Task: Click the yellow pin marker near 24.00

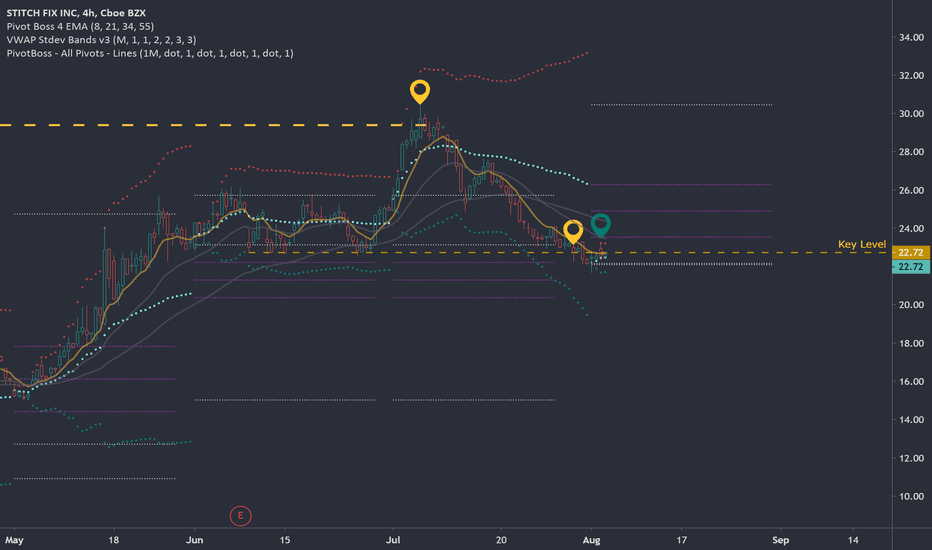Action: click(x=572, y=232)
